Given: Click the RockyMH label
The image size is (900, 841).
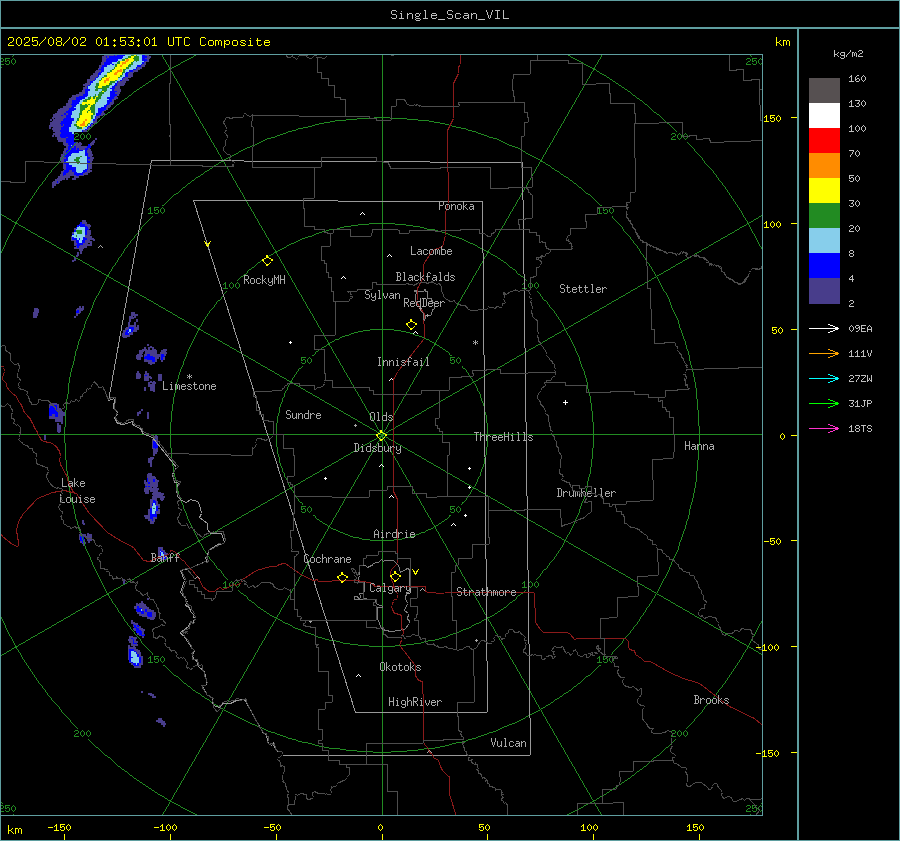Looking at the screenshot, I should (x=264, y=280).
